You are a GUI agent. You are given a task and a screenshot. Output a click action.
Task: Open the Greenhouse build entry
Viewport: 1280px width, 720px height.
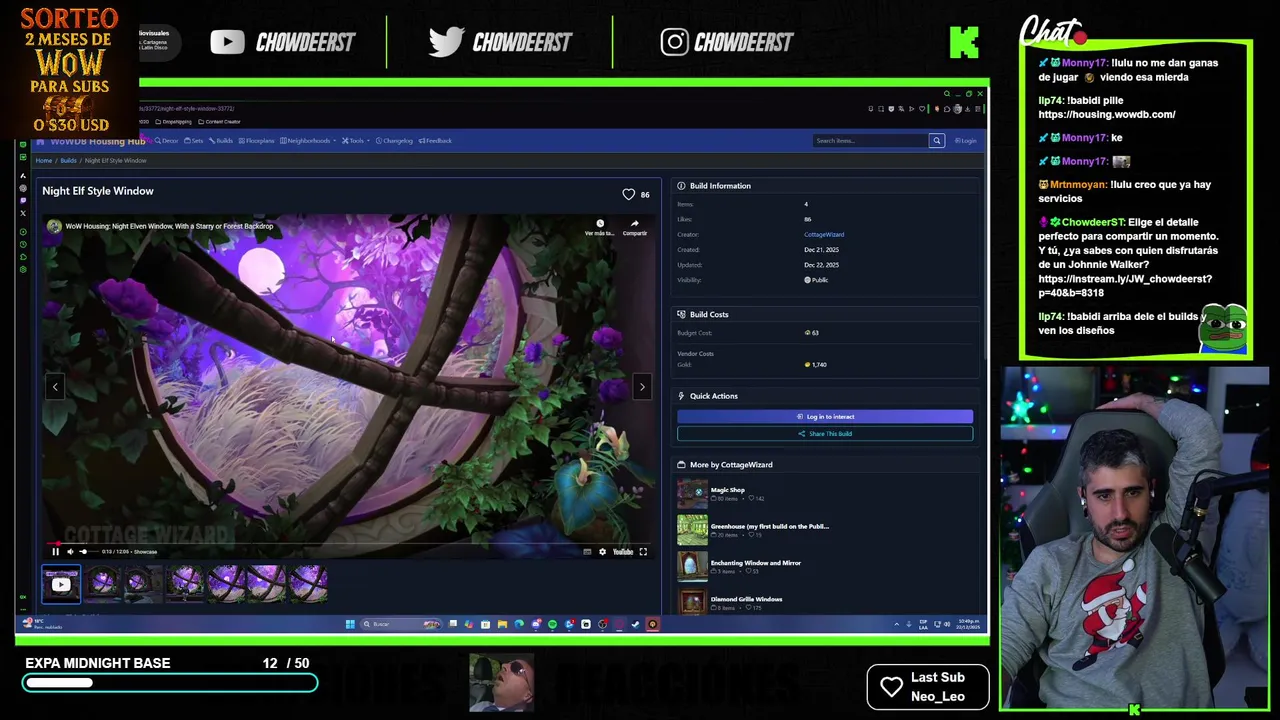[x=769, y=526]
